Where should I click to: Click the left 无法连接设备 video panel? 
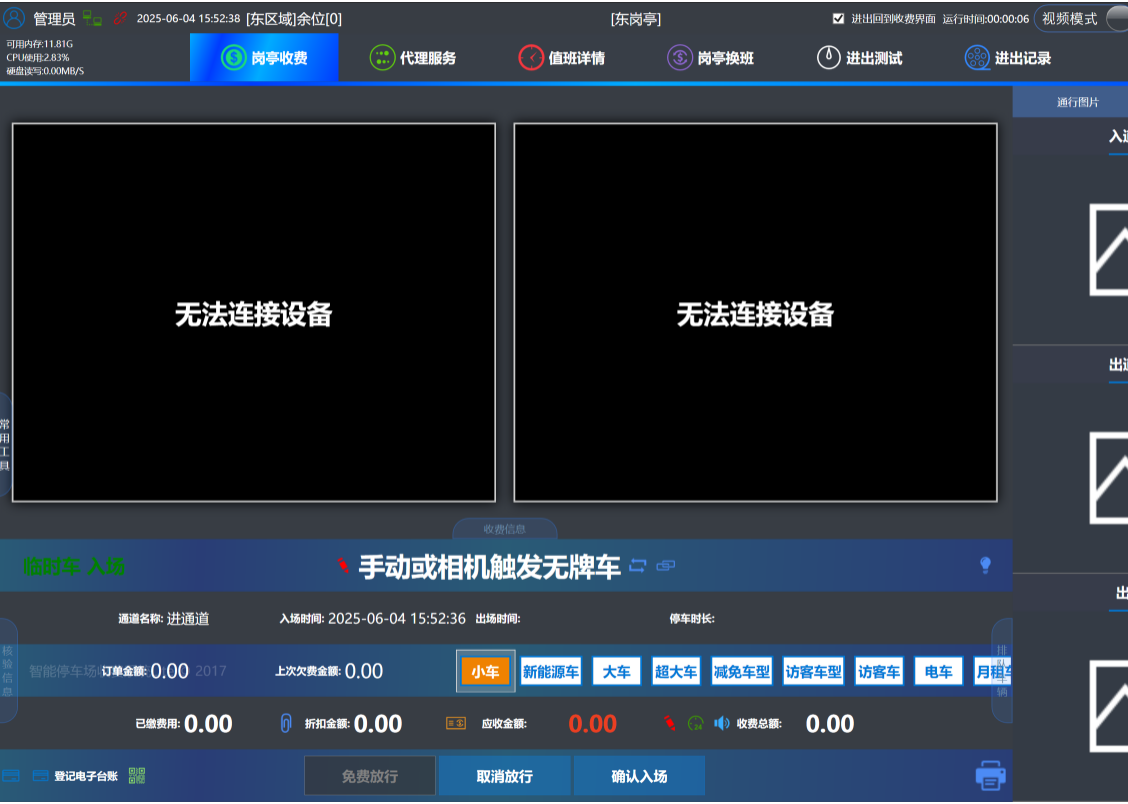coord(254,312)
